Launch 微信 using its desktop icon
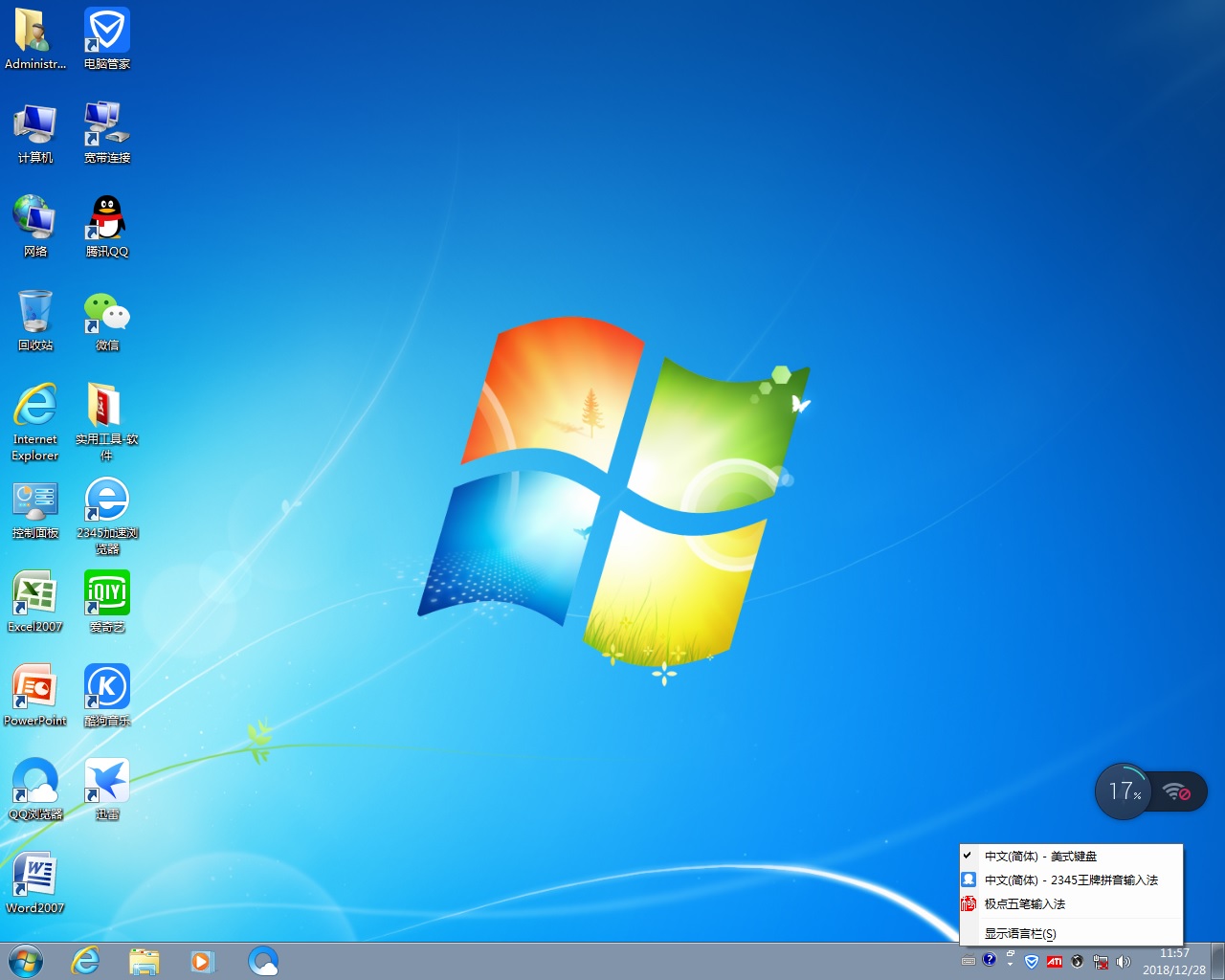 coord(106,316)
